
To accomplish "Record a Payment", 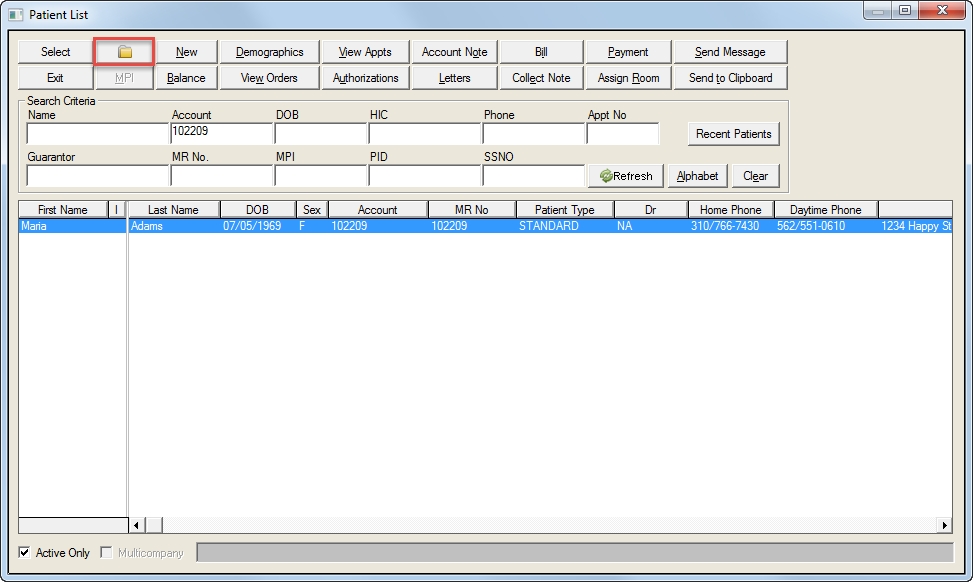I will coord(627,51).
